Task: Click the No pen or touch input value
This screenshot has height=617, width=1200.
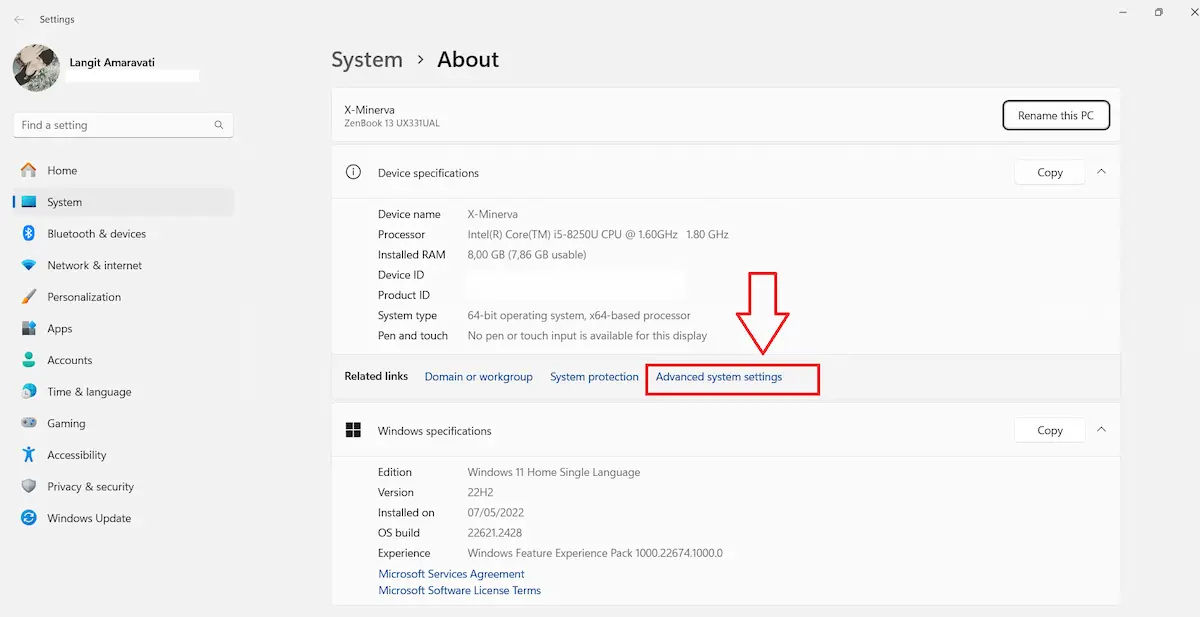Action: point(587,336)
